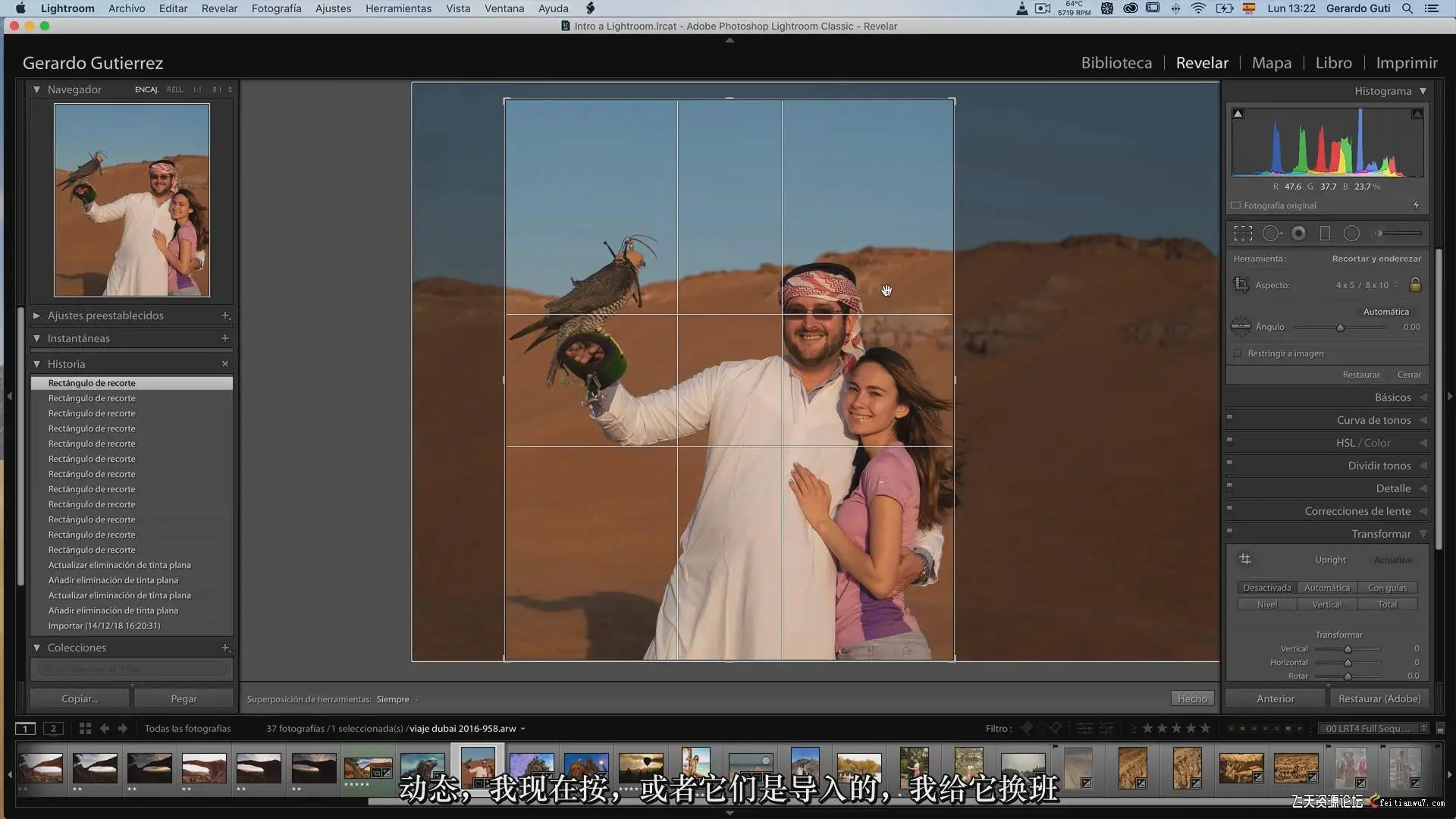
Task: Select the crop overlay tool icon
Action: [x=1243, y=234]
